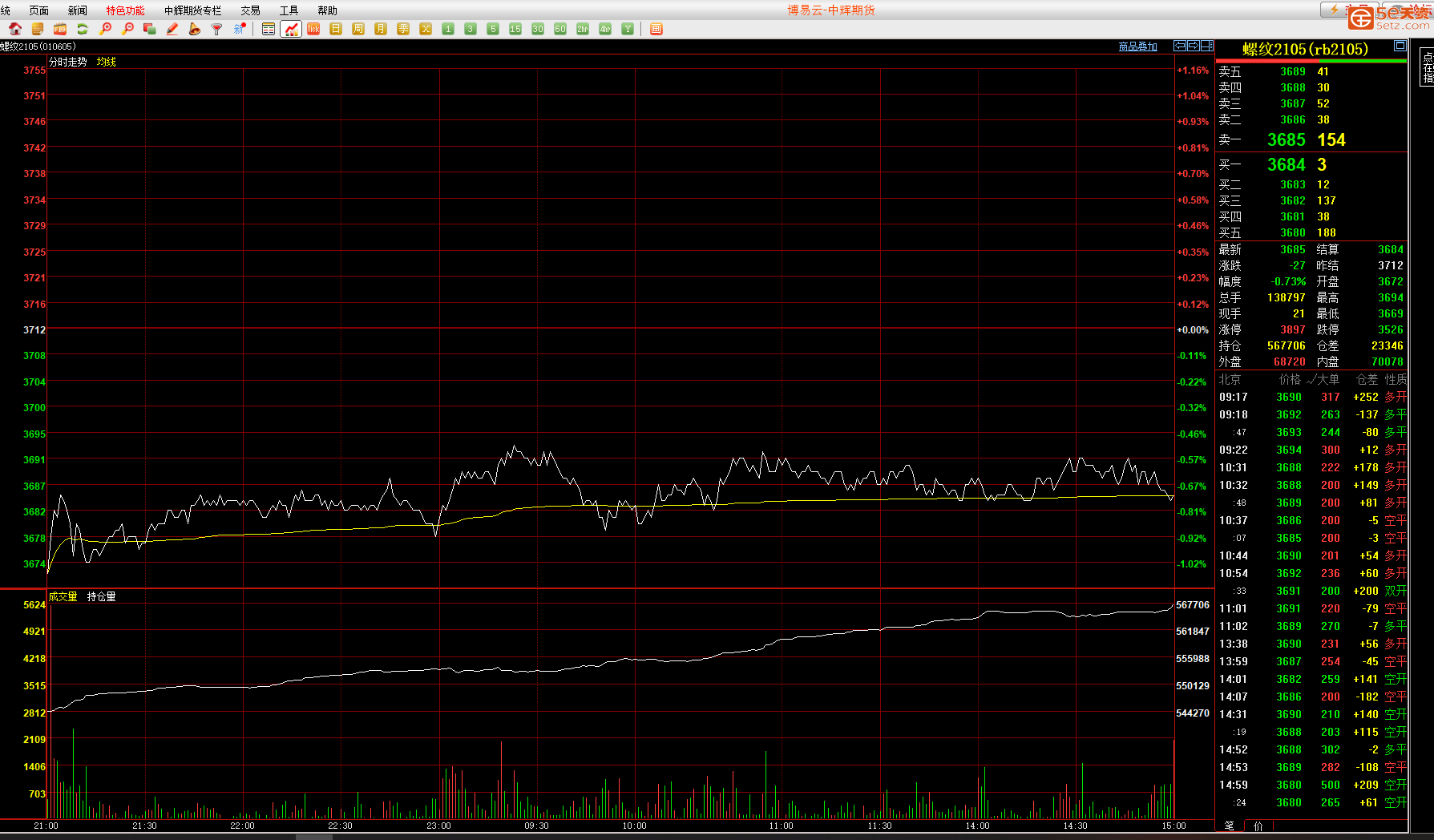Viewport: 1434px width, 840px height.
Task: Open the 工具 menu
Action: coord(289,10)
